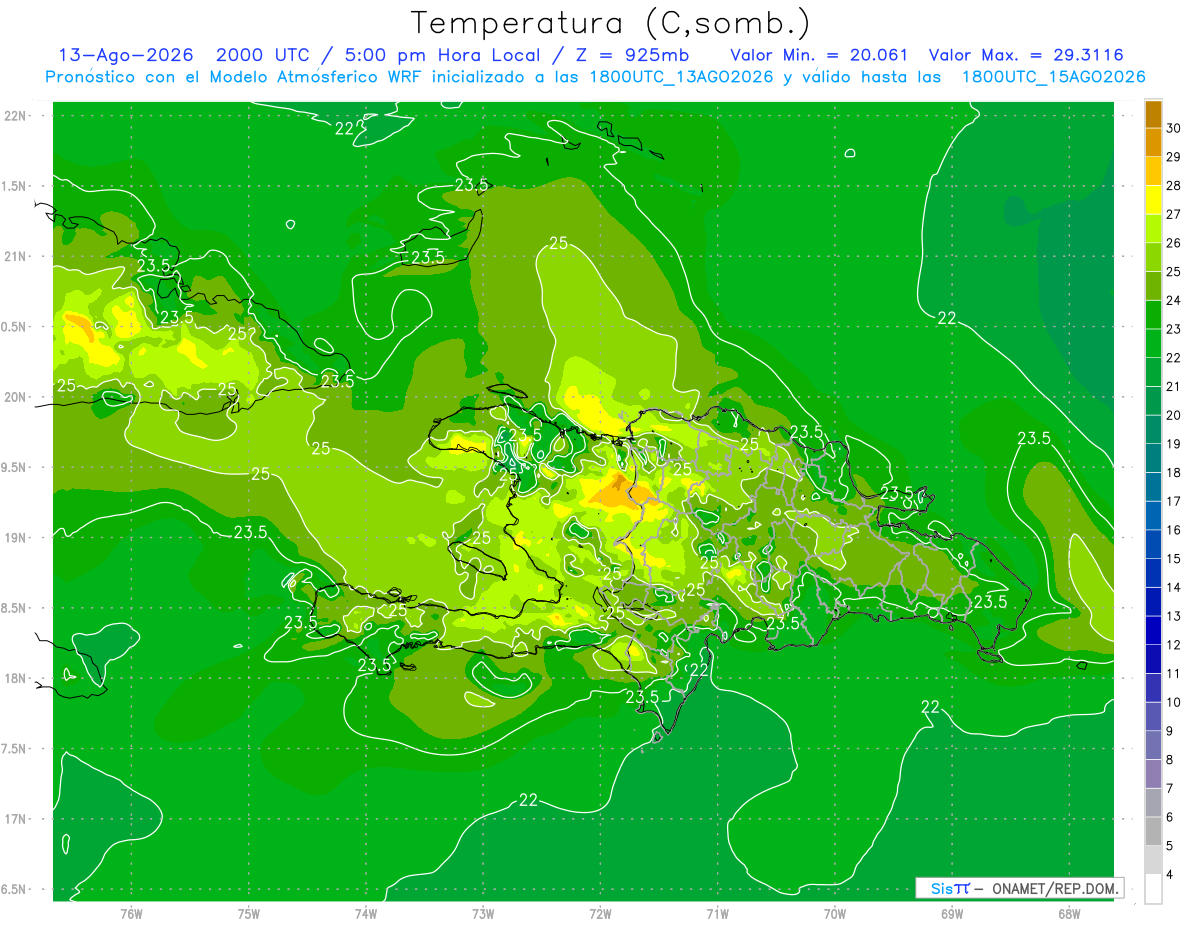1200x927 pixels.
Task: Click the '72W' longitude axis label
Action: click(600, 913)
